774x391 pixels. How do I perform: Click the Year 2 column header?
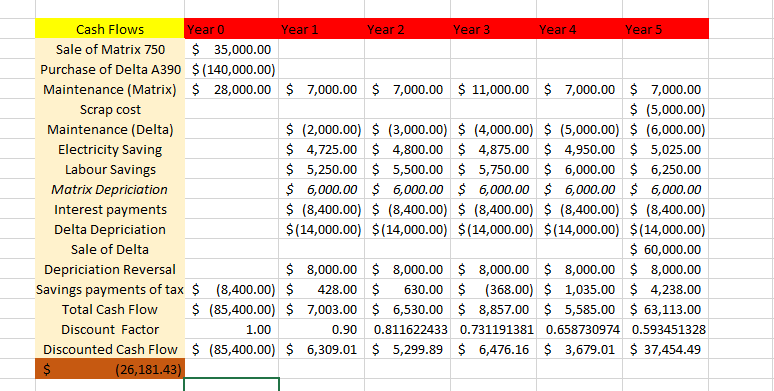click(x=408, y=29)
